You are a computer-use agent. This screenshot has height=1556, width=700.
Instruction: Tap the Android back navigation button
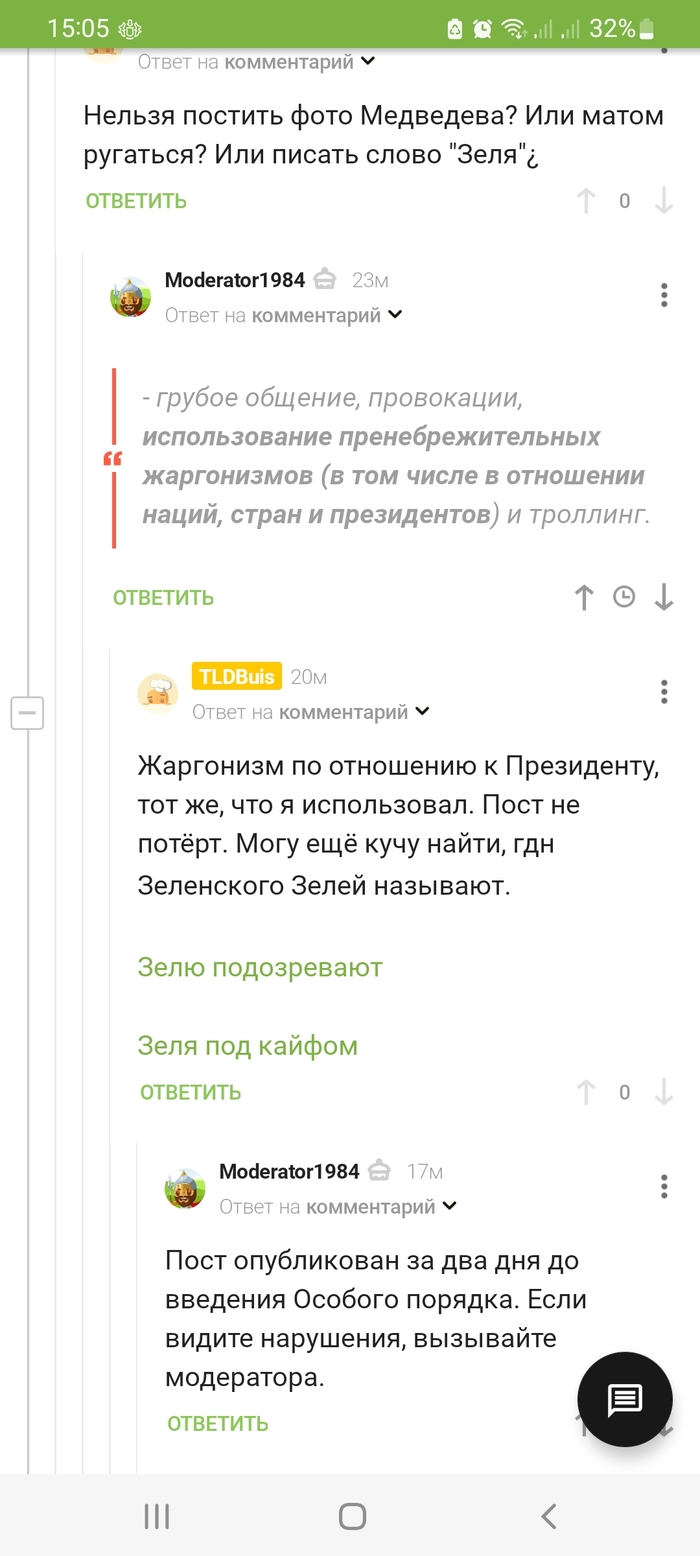(x=548, y=1516)
